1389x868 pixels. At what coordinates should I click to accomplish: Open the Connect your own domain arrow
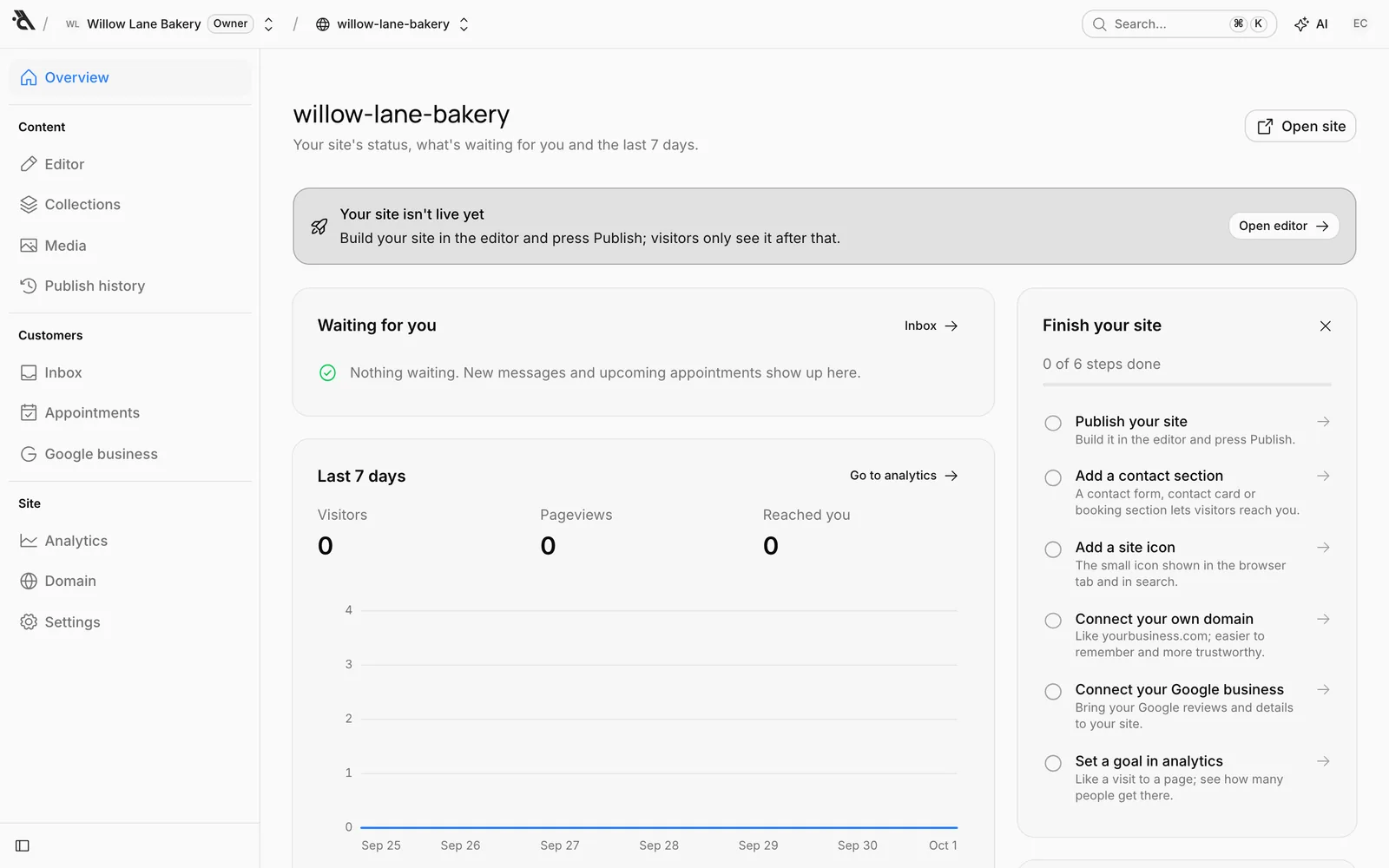pos(1323,619)
